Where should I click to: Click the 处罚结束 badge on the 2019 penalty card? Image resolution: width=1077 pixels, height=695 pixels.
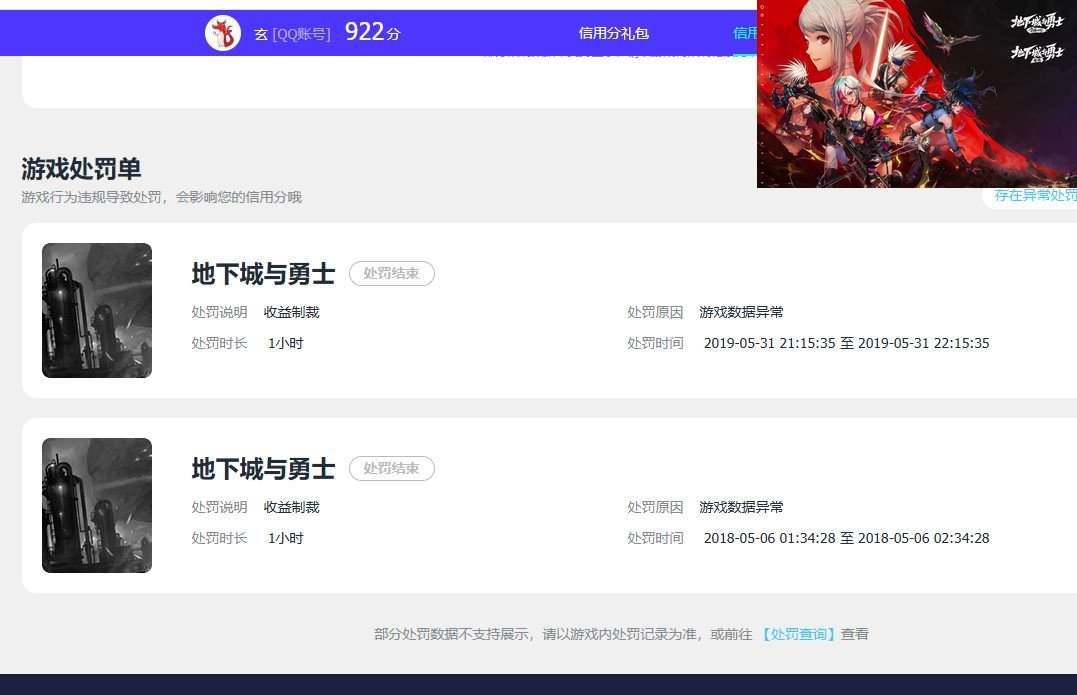(392, 273)
